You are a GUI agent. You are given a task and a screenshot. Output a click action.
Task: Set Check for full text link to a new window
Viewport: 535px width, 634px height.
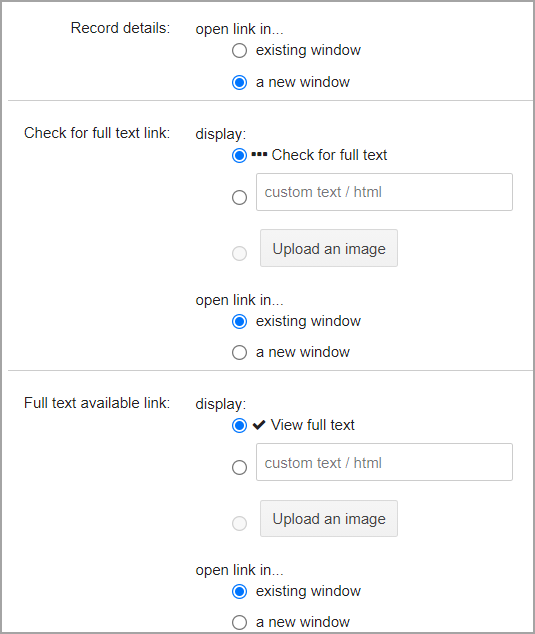[x=239, y=353]
